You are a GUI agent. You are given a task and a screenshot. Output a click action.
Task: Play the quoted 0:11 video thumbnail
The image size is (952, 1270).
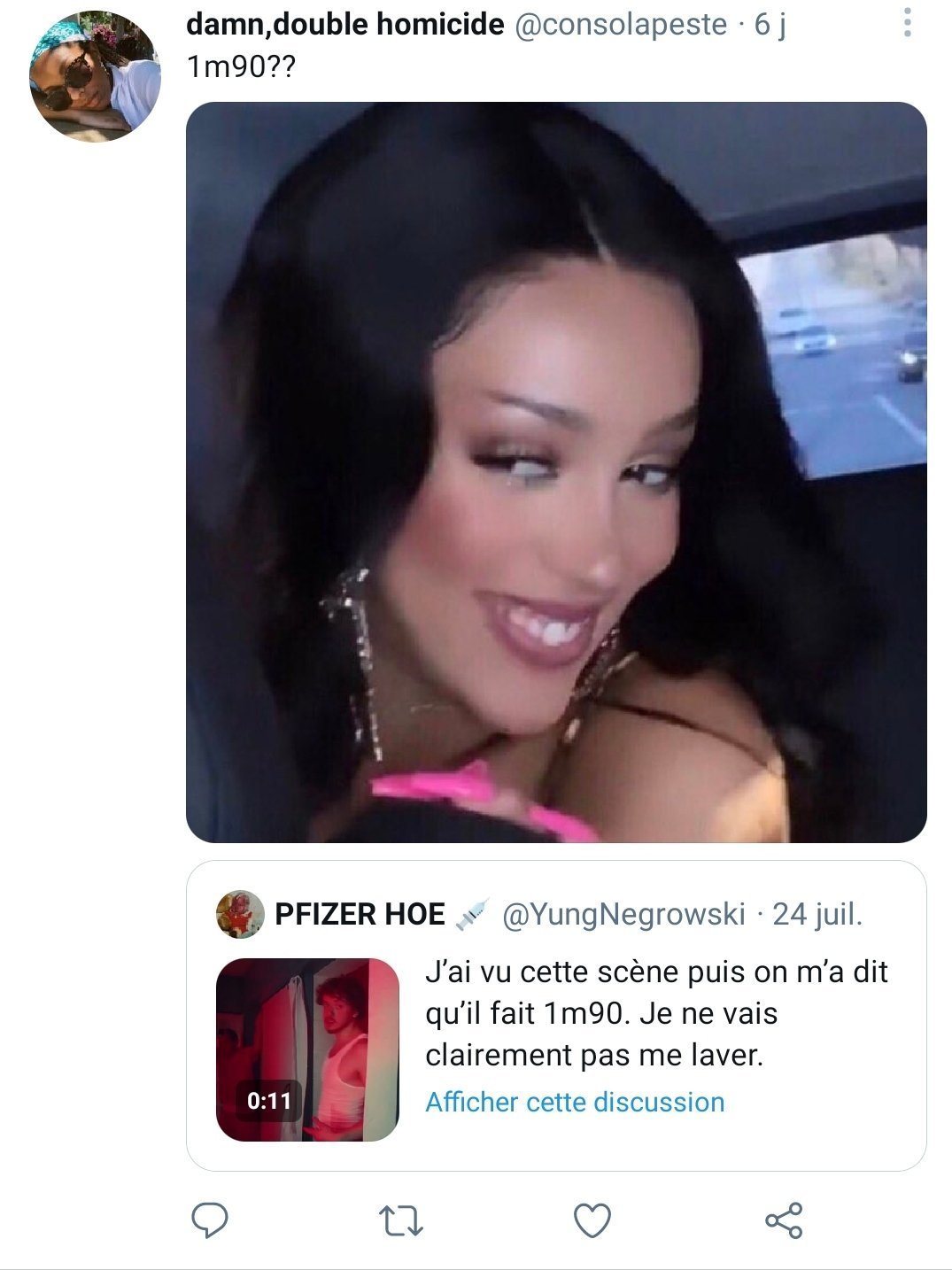[307, 1049]
